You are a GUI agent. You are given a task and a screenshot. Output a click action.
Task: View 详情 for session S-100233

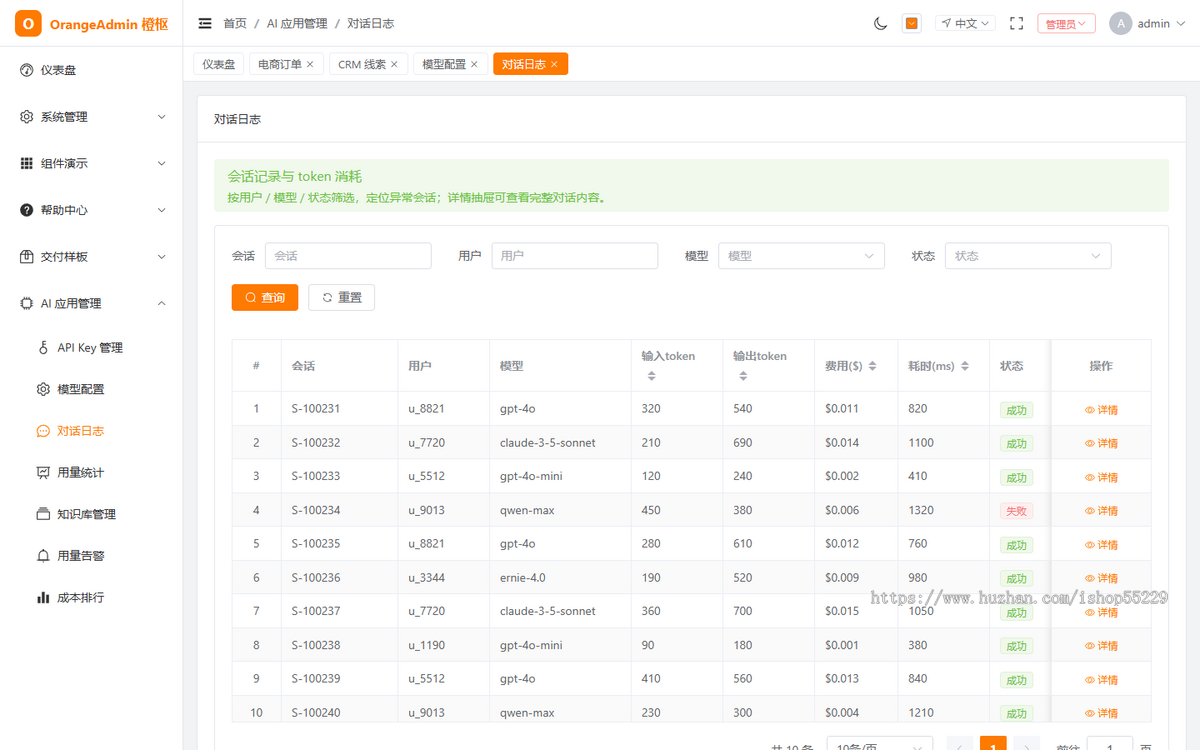click(x=1101, y=477)
